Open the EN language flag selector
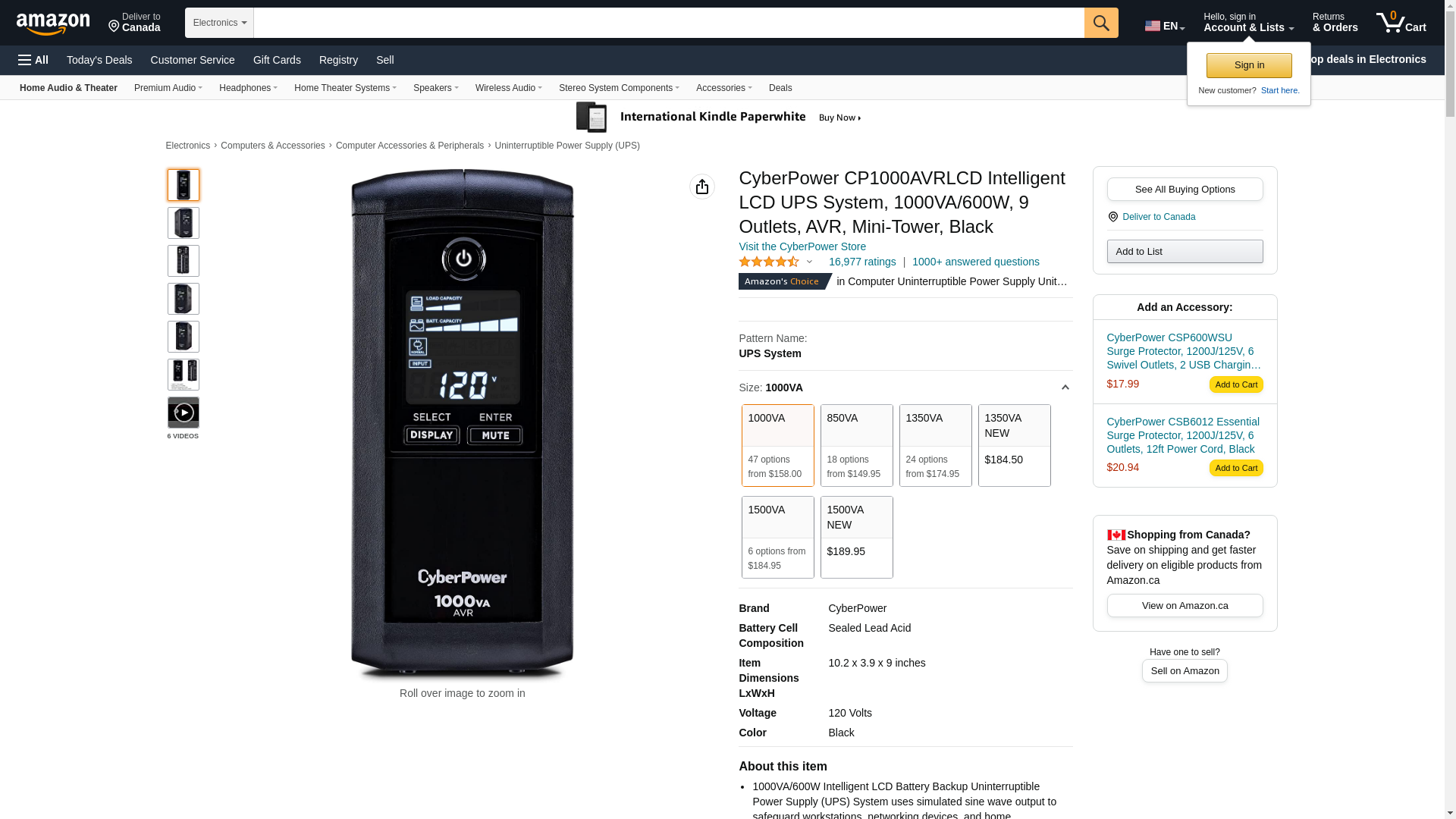This screenshot has height=819, width=1456. pyautogui.click(x=1165, y=26)
